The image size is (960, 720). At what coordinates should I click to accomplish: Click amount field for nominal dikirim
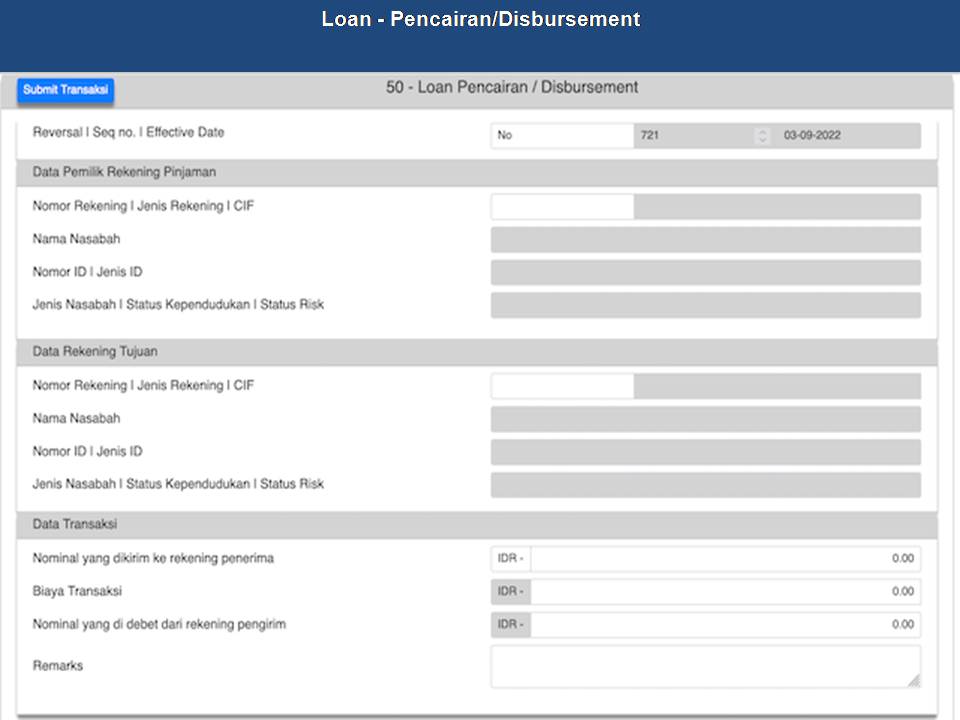coord(725,559)
